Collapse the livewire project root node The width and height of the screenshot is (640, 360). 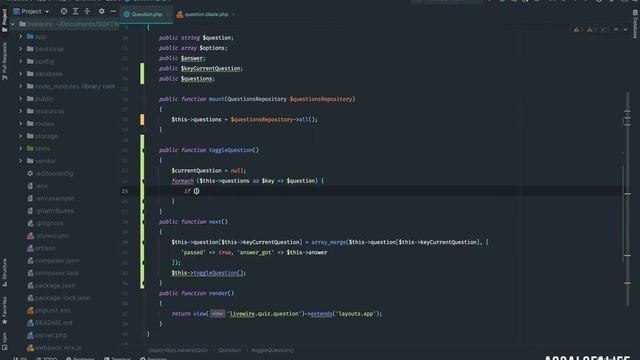point(13,24)
